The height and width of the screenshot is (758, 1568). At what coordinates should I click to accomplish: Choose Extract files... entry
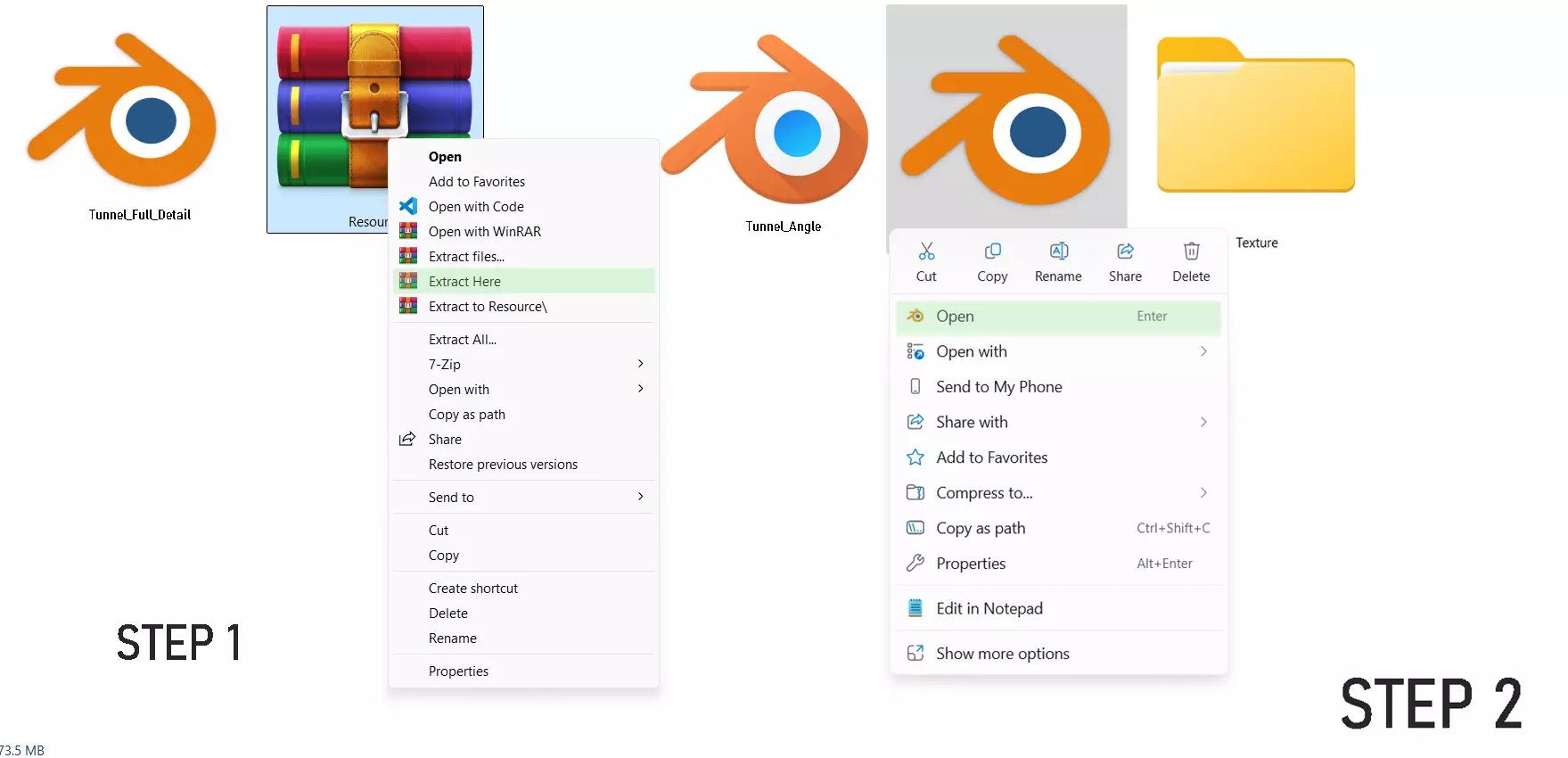click(x=523, y=256)
